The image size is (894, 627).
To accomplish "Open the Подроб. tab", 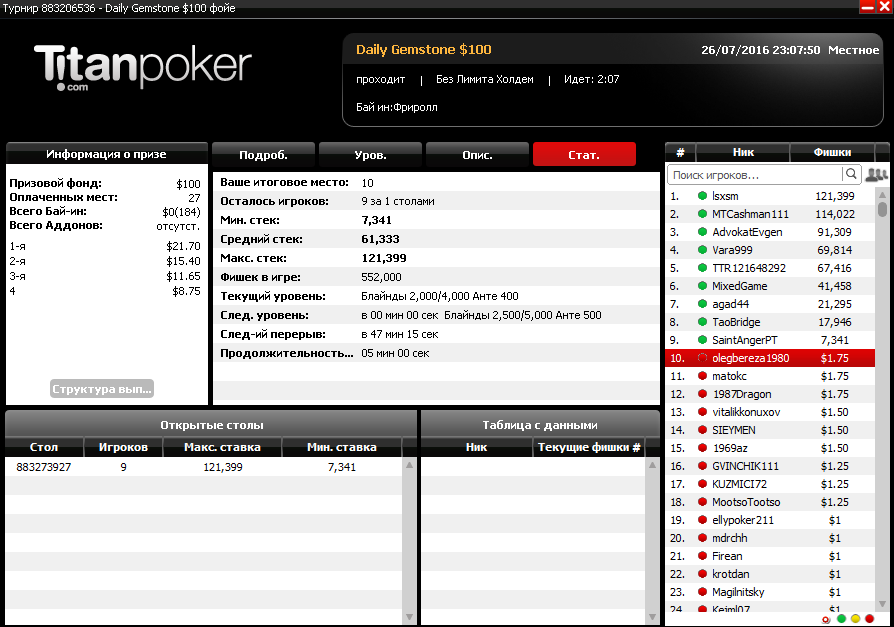I will (x=263, y=154).
